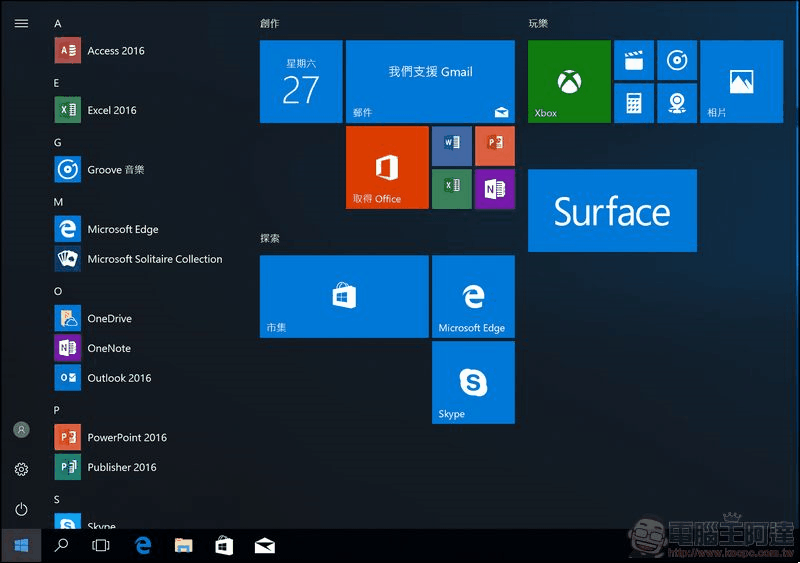Open the small OneNote tile

(x=495, y=189)
